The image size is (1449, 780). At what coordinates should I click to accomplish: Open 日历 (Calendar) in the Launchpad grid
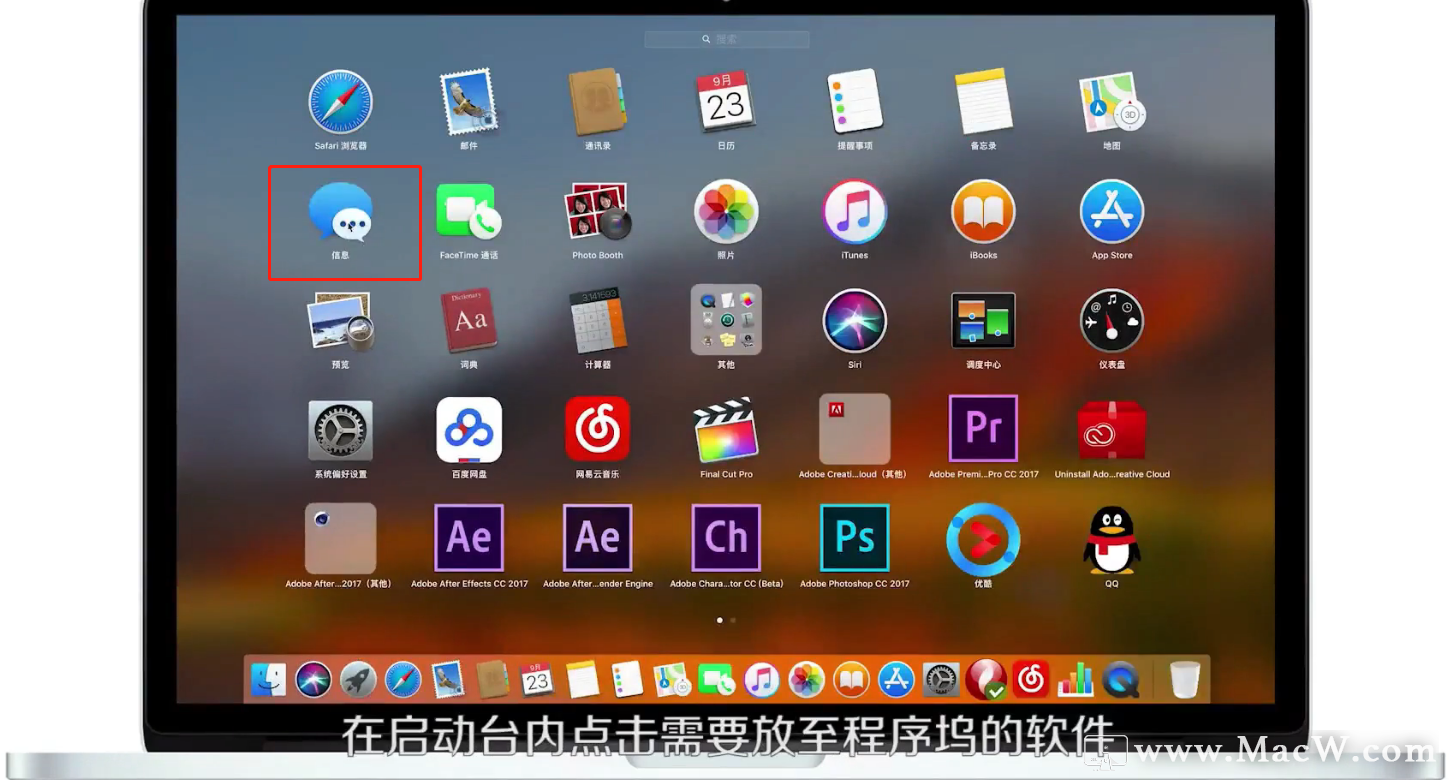[726, 101]
